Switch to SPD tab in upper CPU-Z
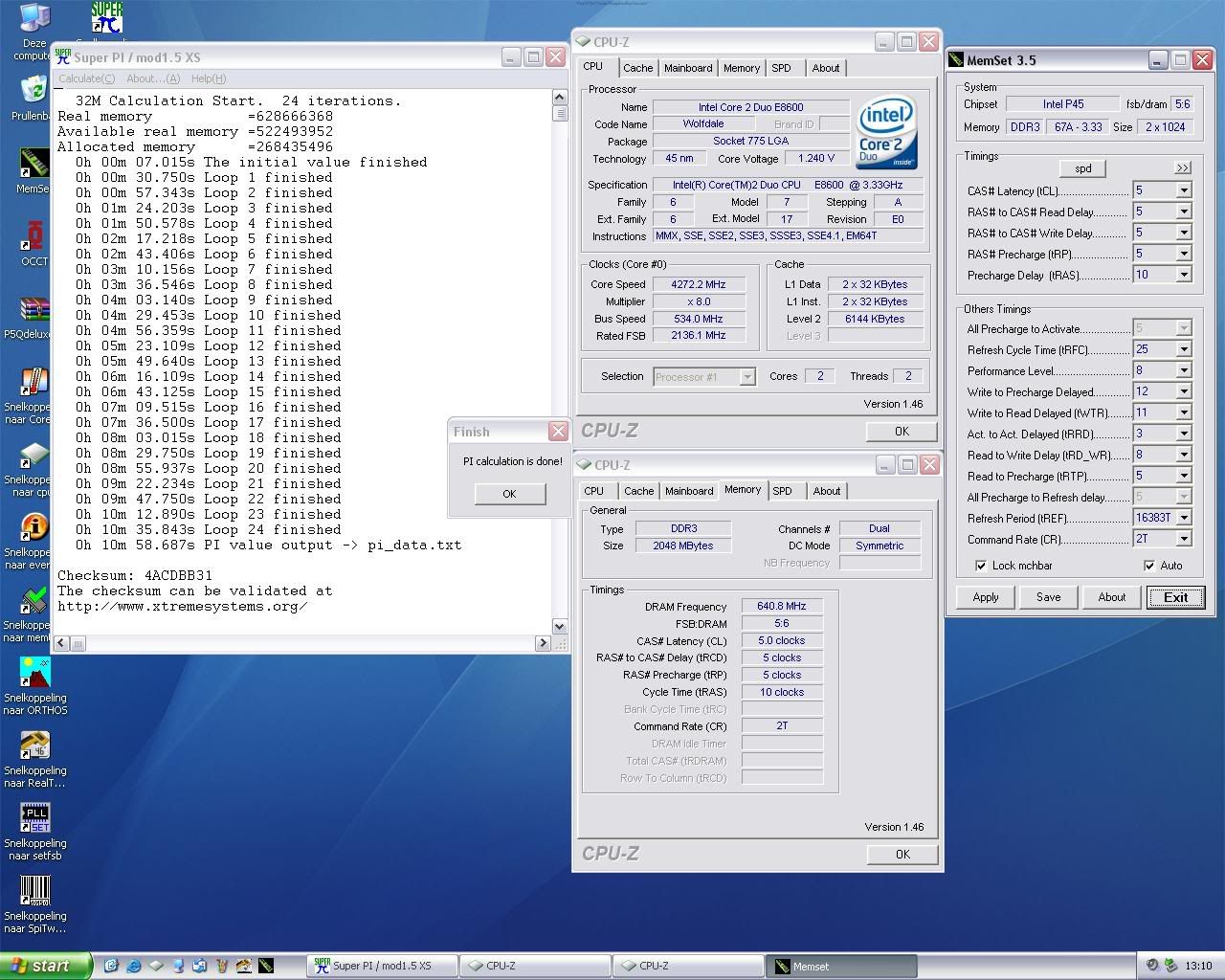 (782, 68)
